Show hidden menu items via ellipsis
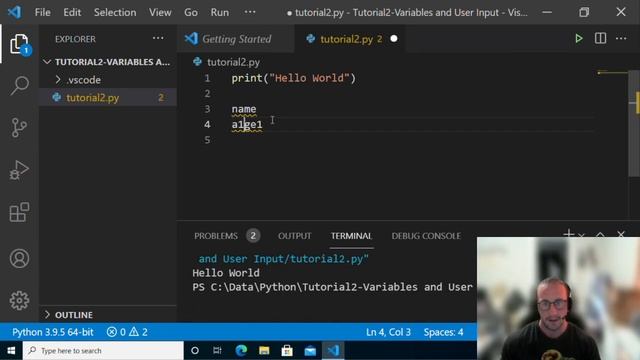Screen dimensions: 640x360 pyautogui.click(x=250, y=12)
